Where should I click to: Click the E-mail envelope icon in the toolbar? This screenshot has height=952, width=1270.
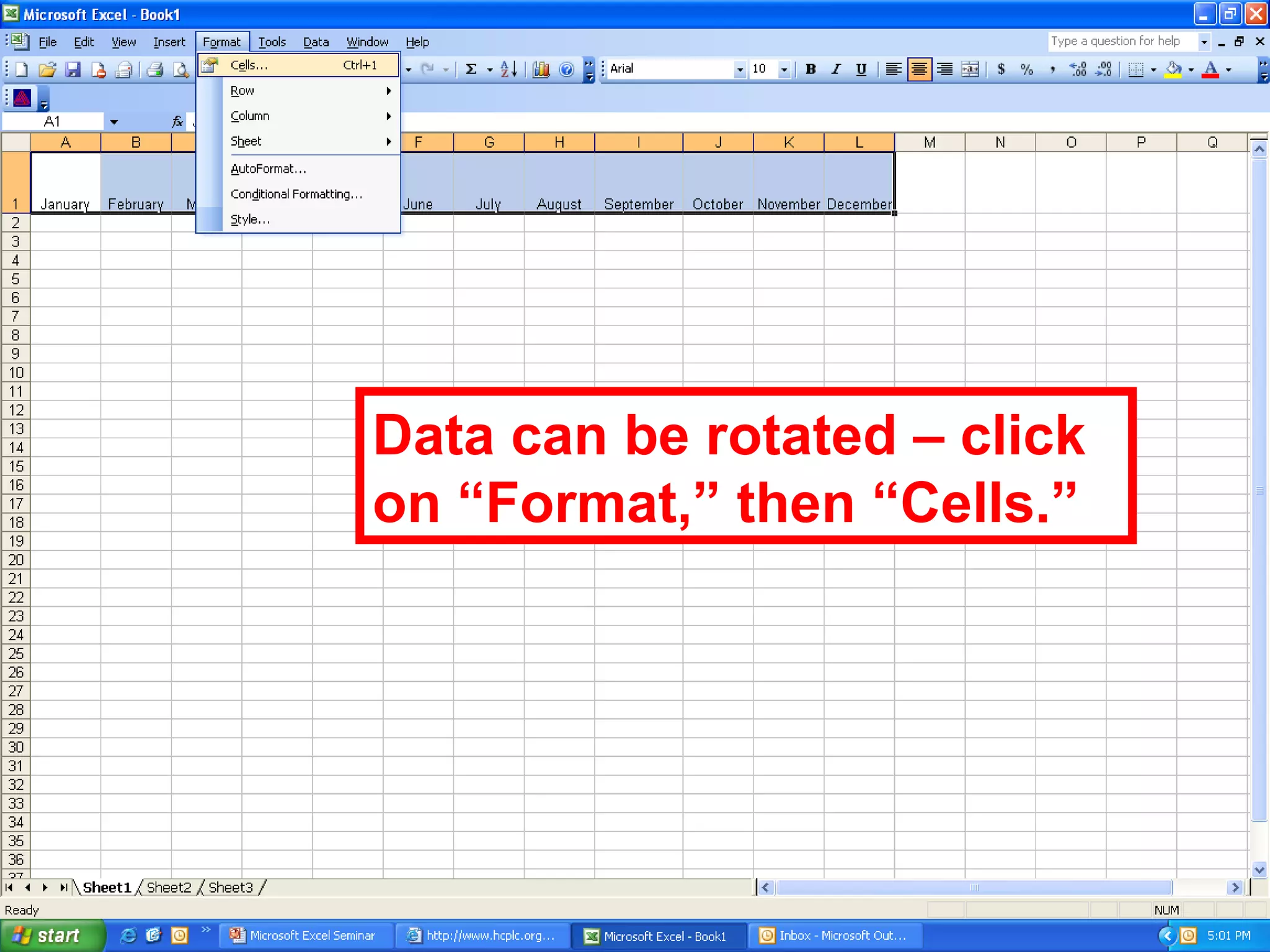(124, 69)
